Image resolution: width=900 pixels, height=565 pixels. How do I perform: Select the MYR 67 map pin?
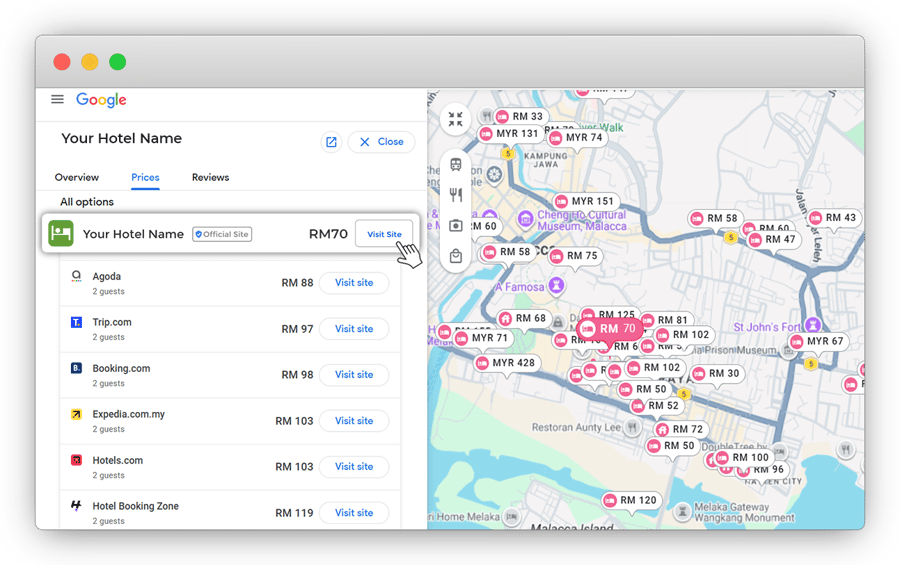coord(817,342)
